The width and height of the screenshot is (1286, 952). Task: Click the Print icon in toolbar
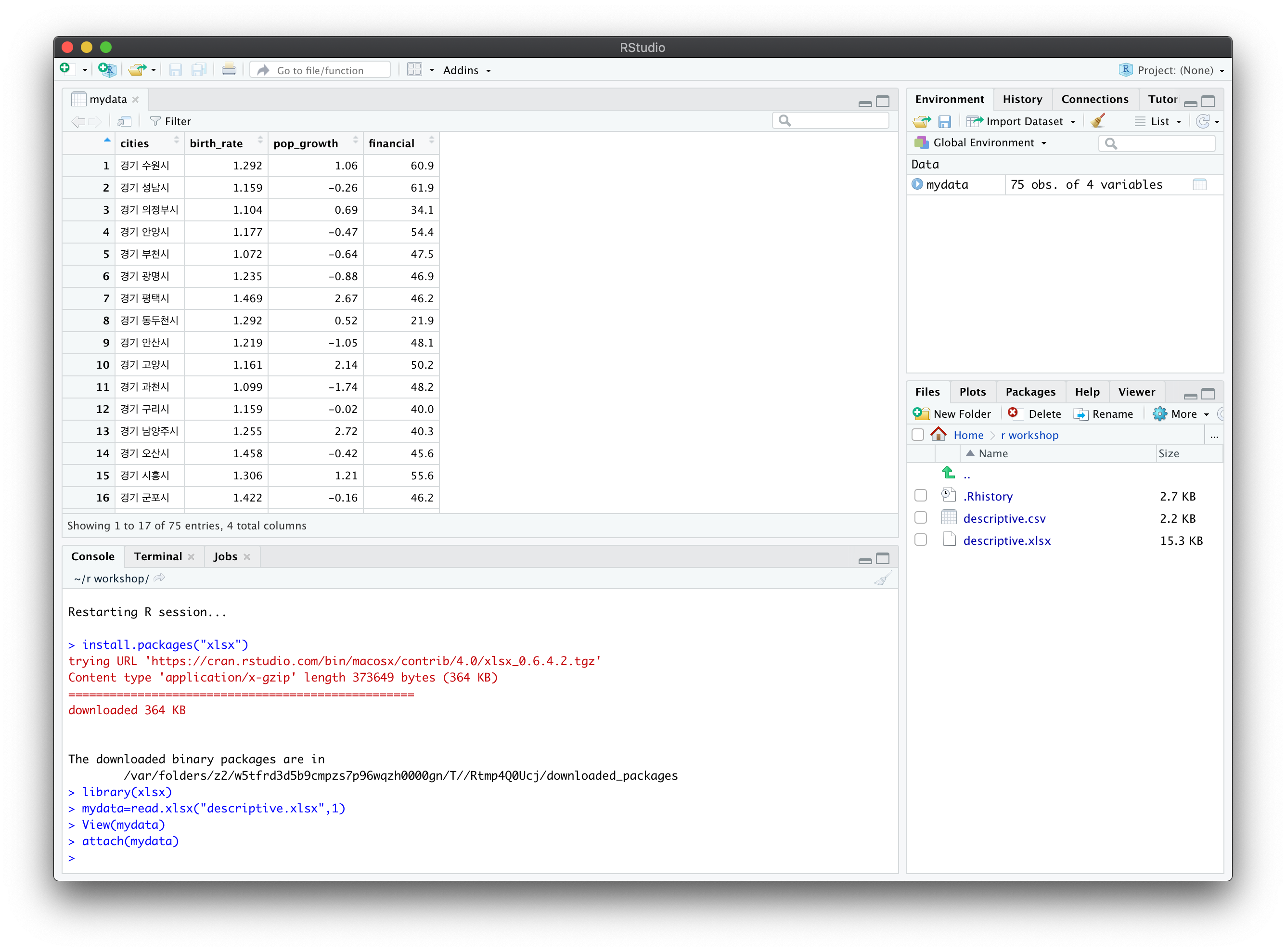[229, 70]
